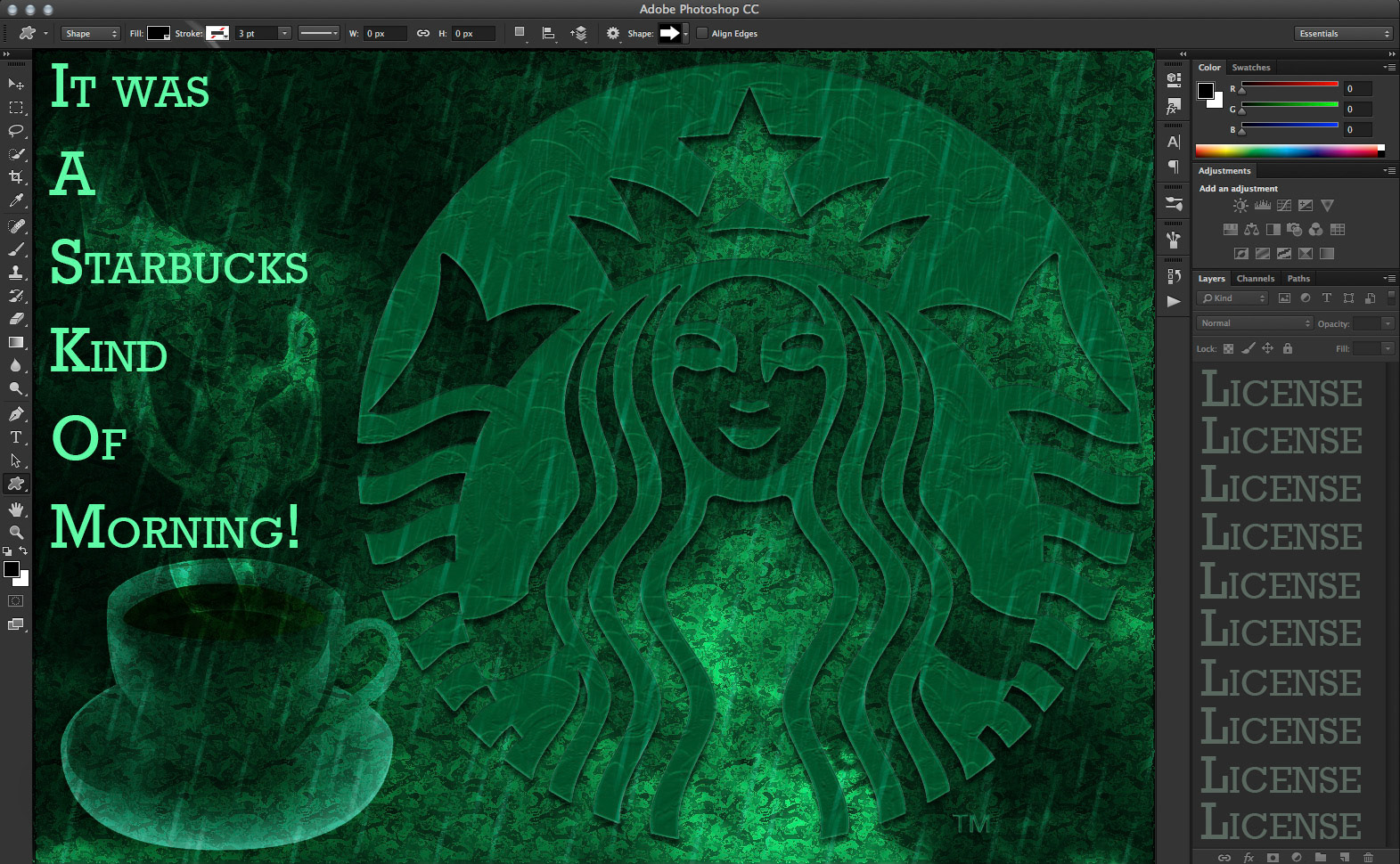Select the Eyedropper tool
The width and height of the screenshot is (1400, 864).
tap(16, 201)
